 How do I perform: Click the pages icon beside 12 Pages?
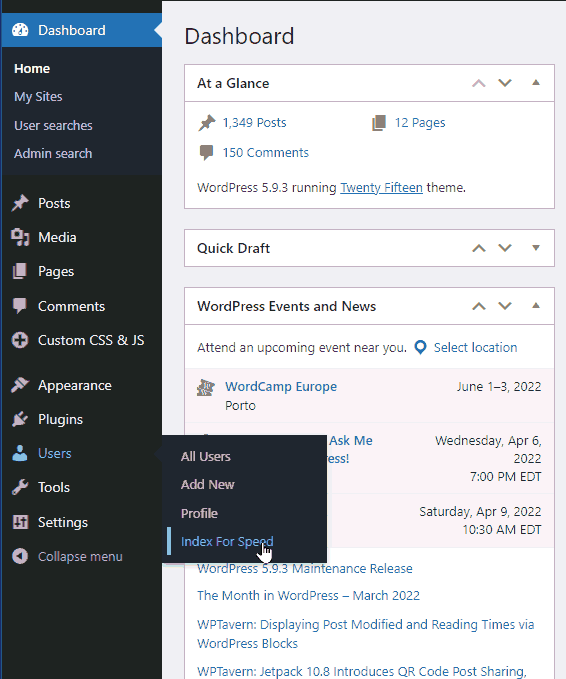pos(379,123)
